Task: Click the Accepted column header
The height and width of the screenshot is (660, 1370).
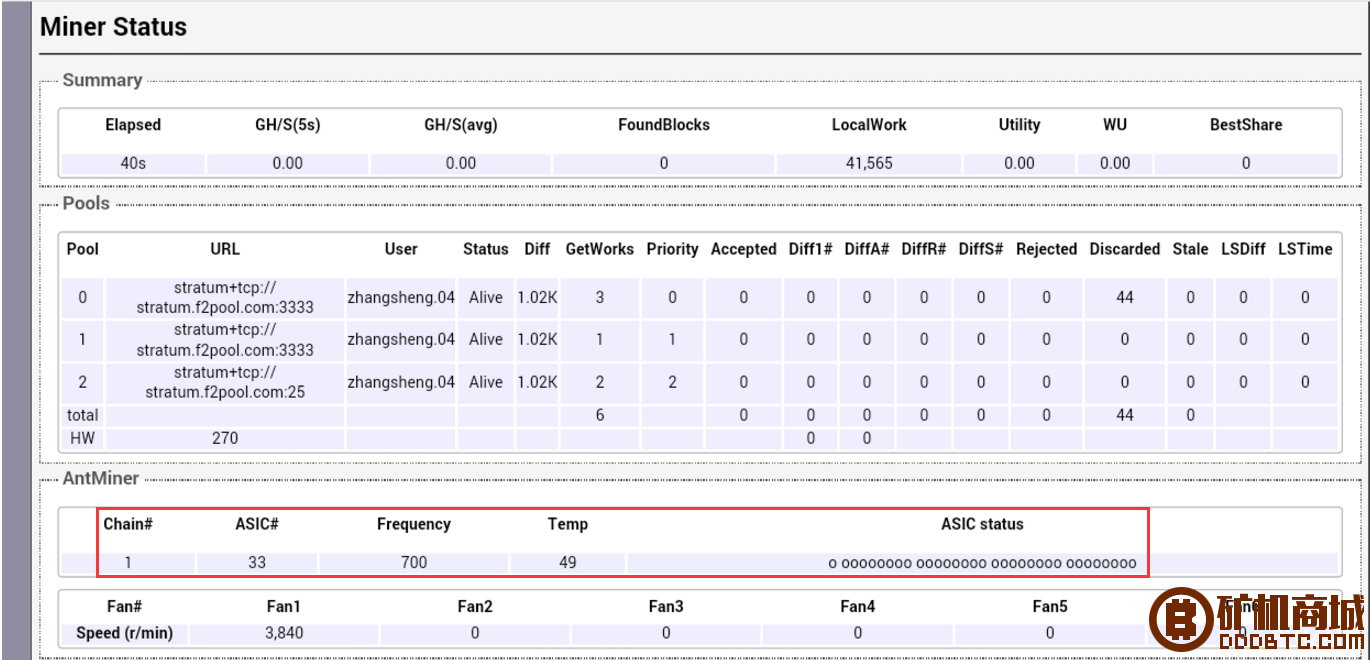Action: [743, 249]
